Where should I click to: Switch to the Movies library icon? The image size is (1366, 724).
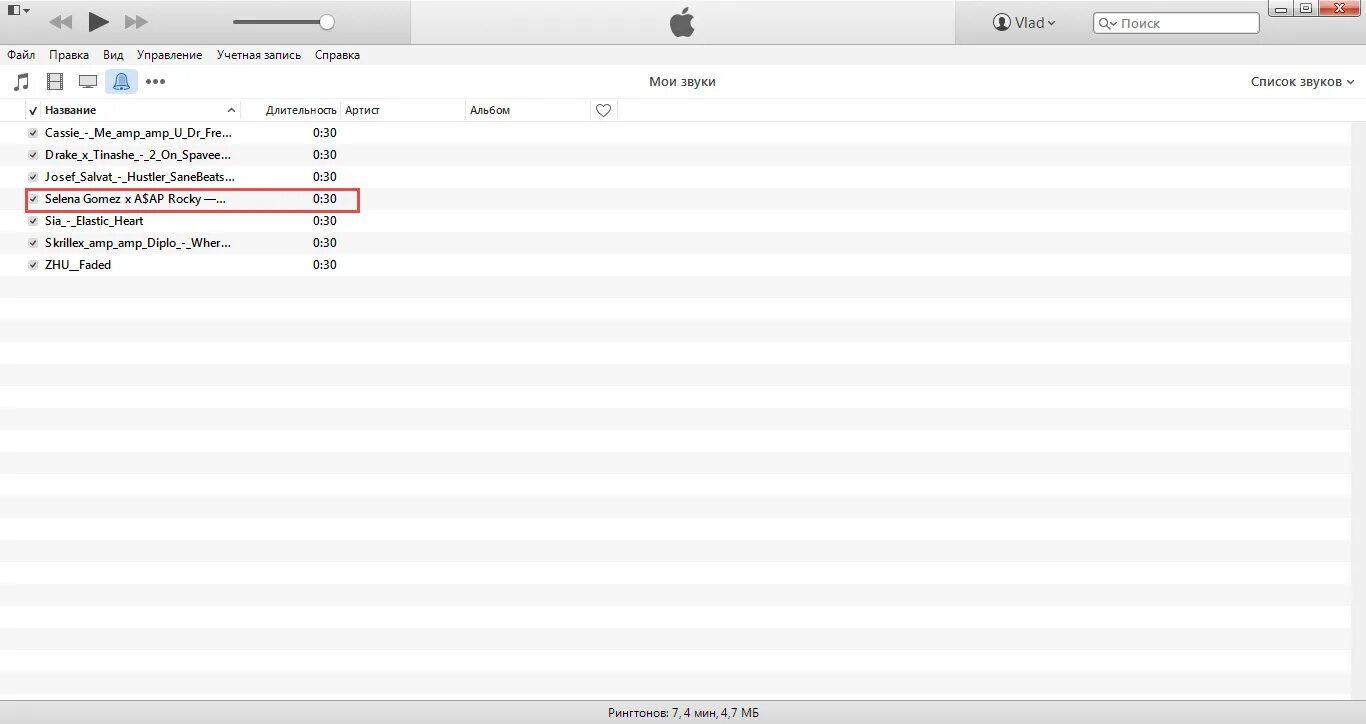coord(55,82)
